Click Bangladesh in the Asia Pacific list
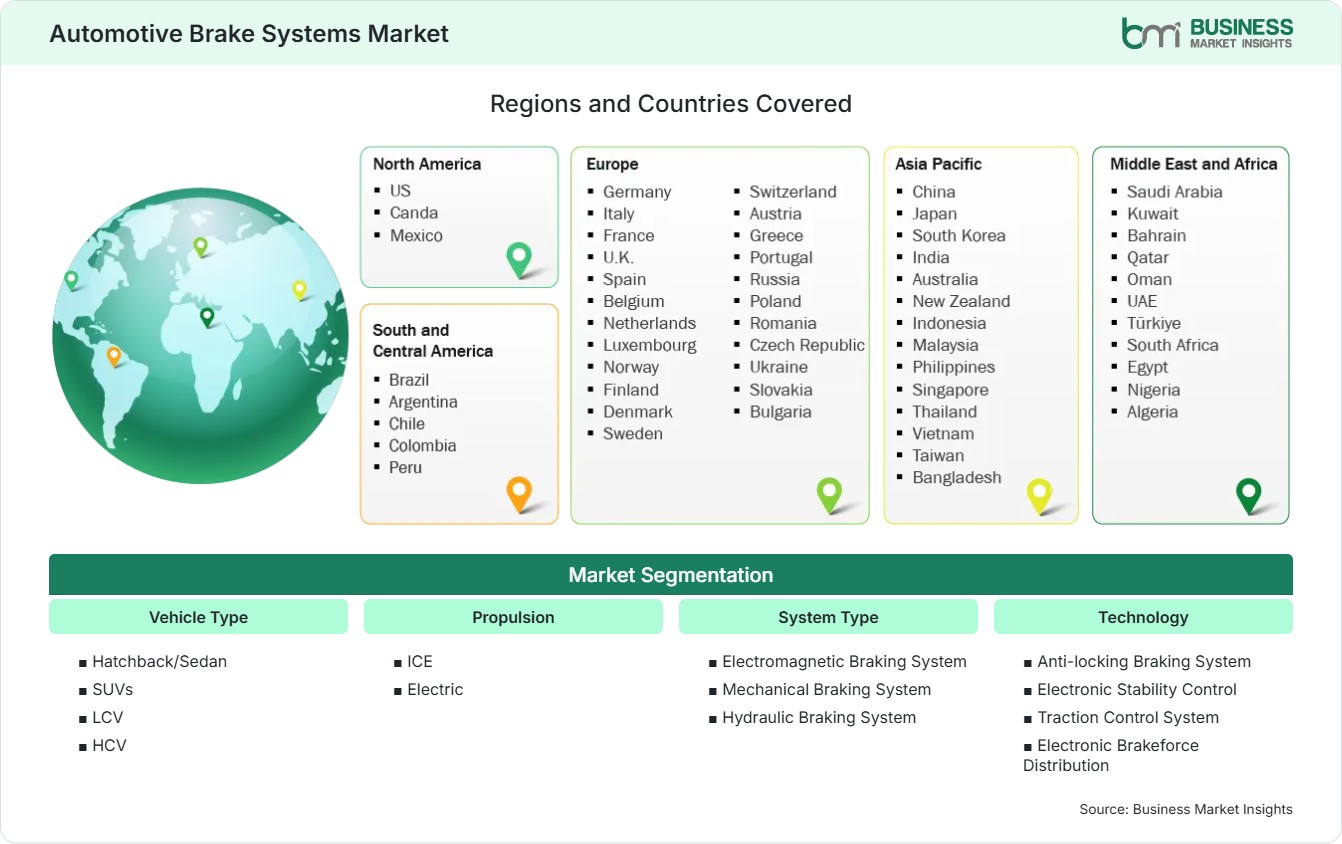Screen dimensions: 1342x844 (957, 477)
